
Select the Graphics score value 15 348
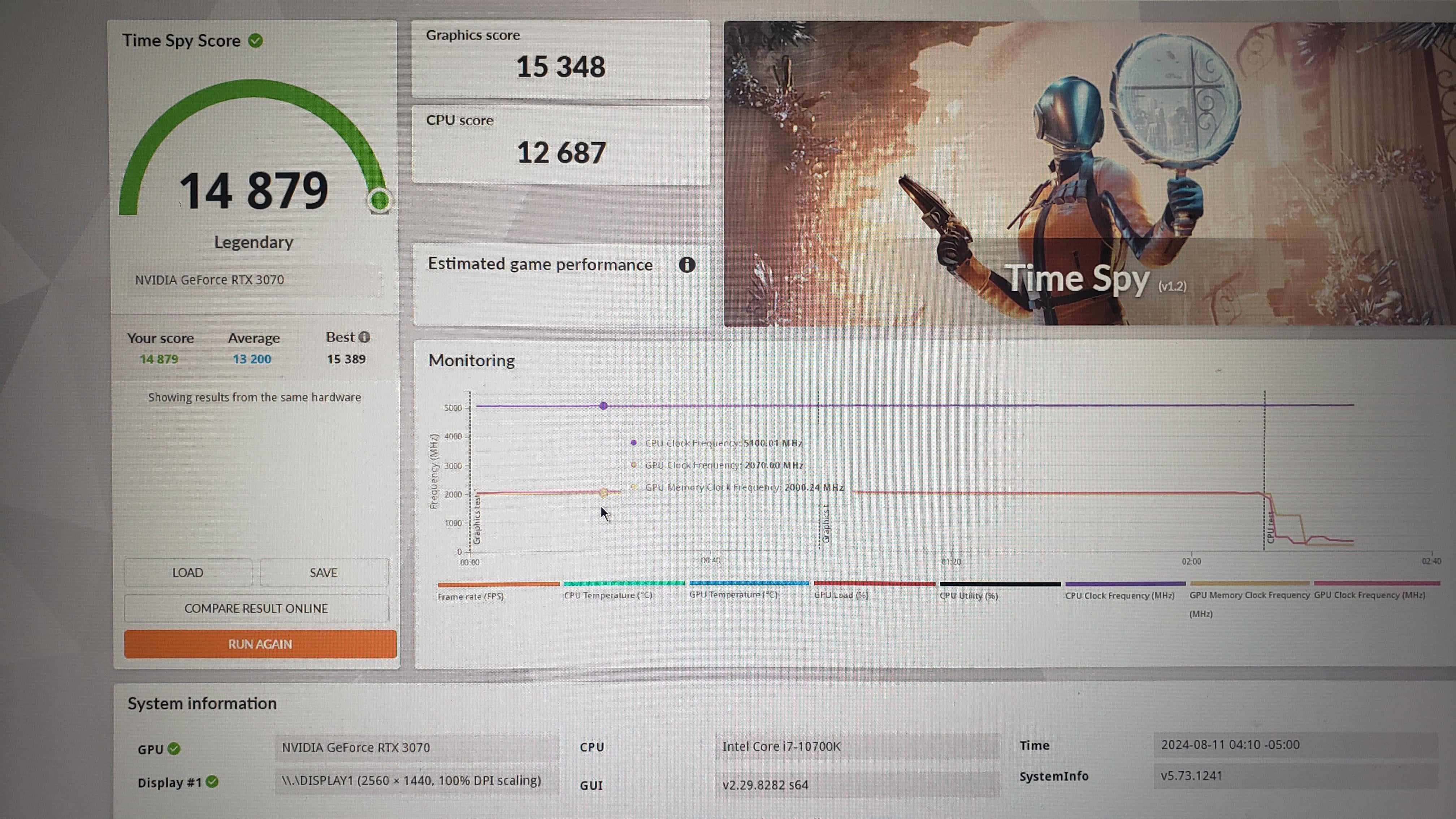[561, 67]
